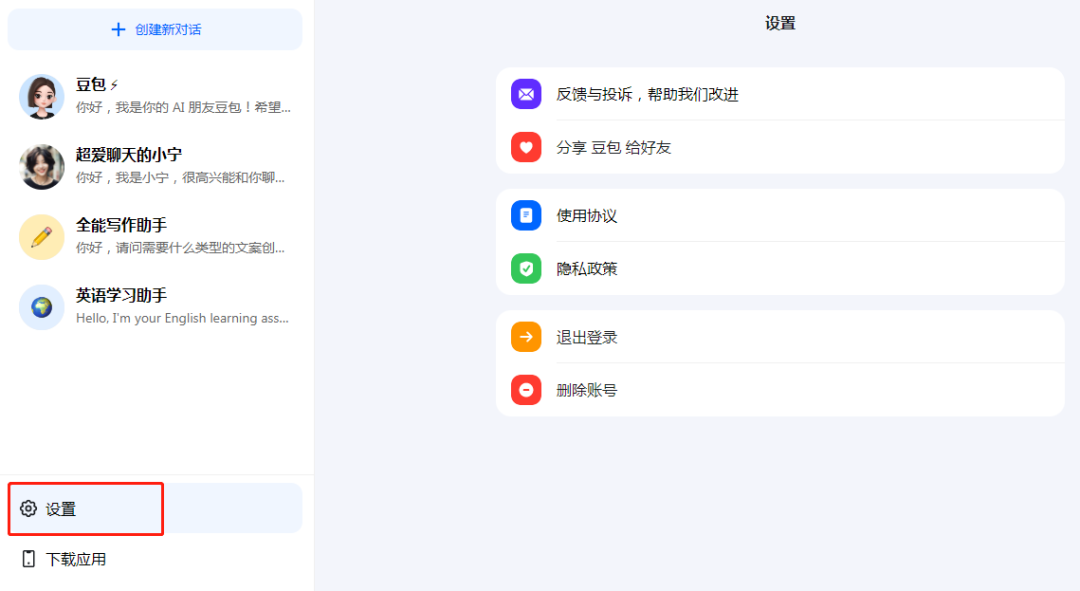The height and width of the screenshot is (591, 1080).
Task: Click the preview 你好，请问需要什么类型的文案创
Action: pyautogui.click(x=180, y=248)
